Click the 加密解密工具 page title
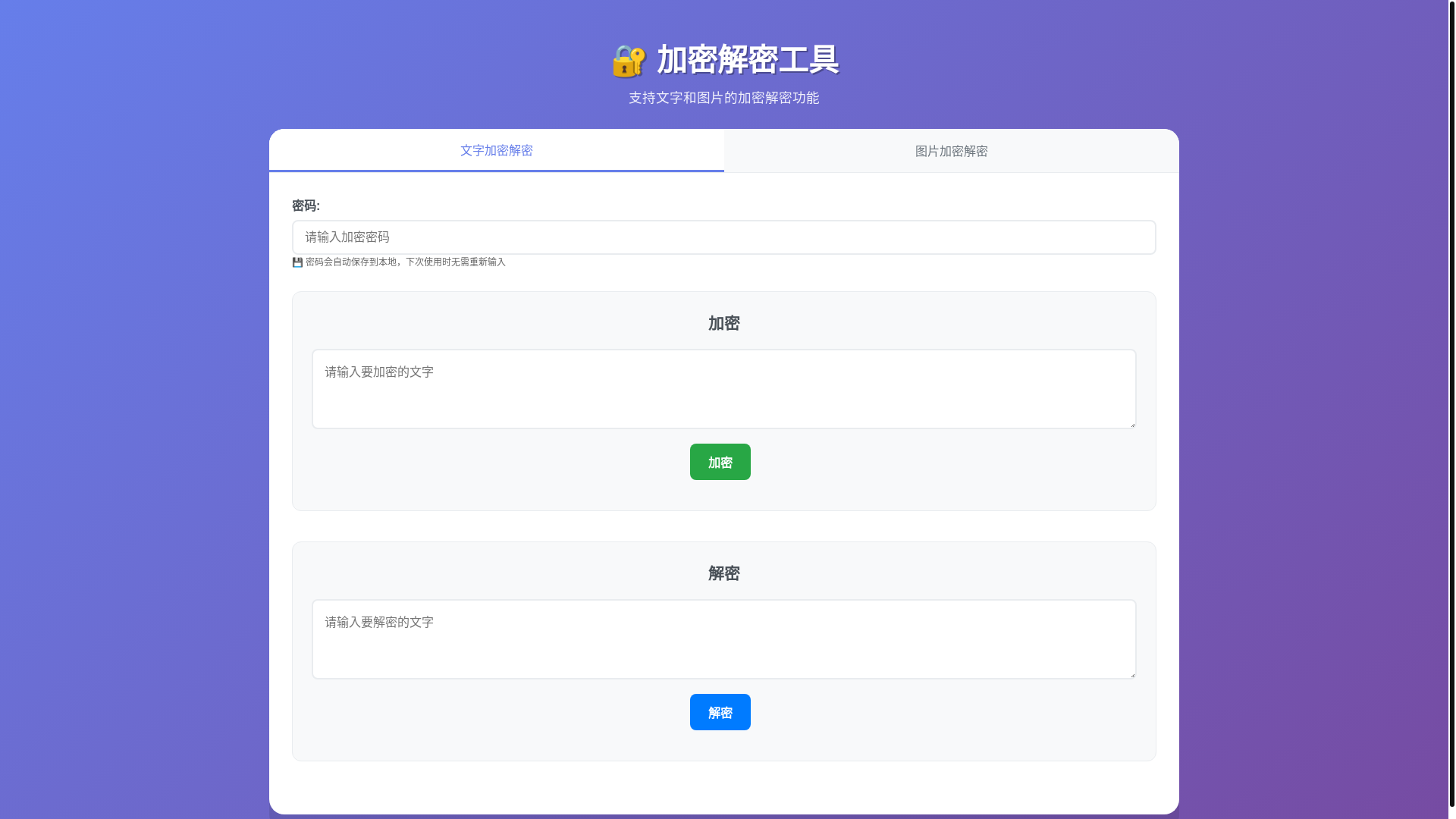 tap(748, 60)
